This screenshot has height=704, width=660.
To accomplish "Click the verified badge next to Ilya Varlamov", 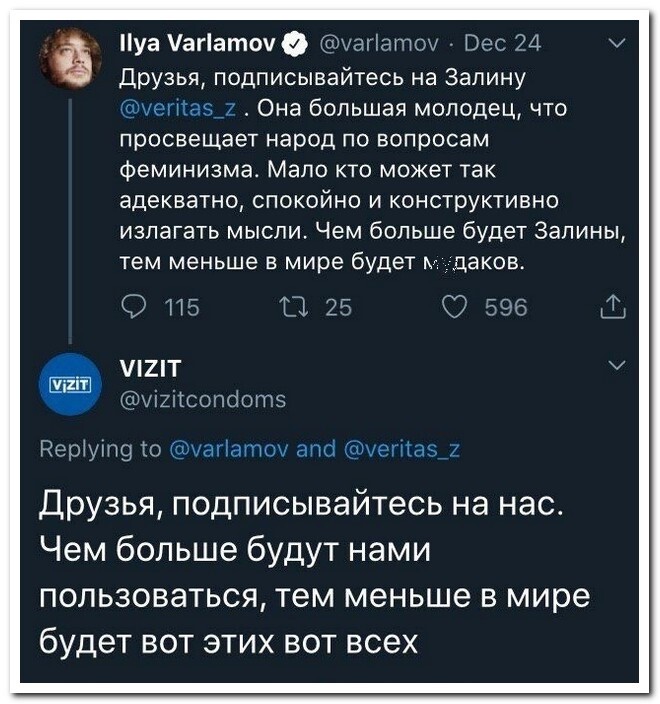I will [296, 43].
